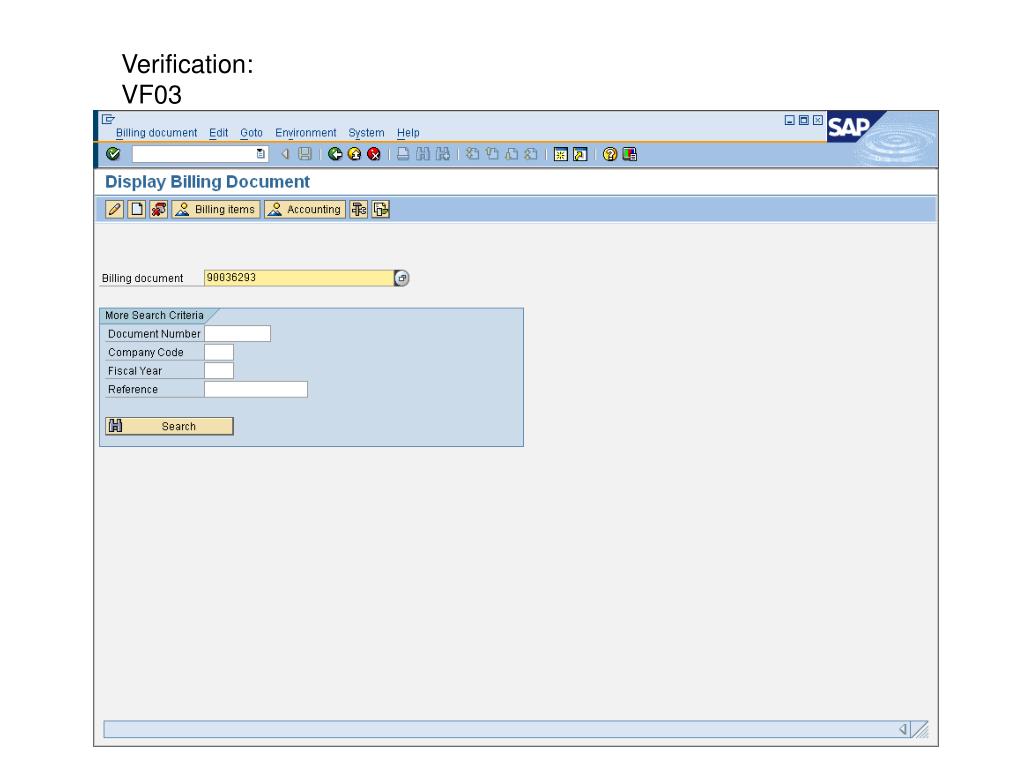1024x768 pixels.
Task: Click the Document Number input field
Action: pos(238,334)
